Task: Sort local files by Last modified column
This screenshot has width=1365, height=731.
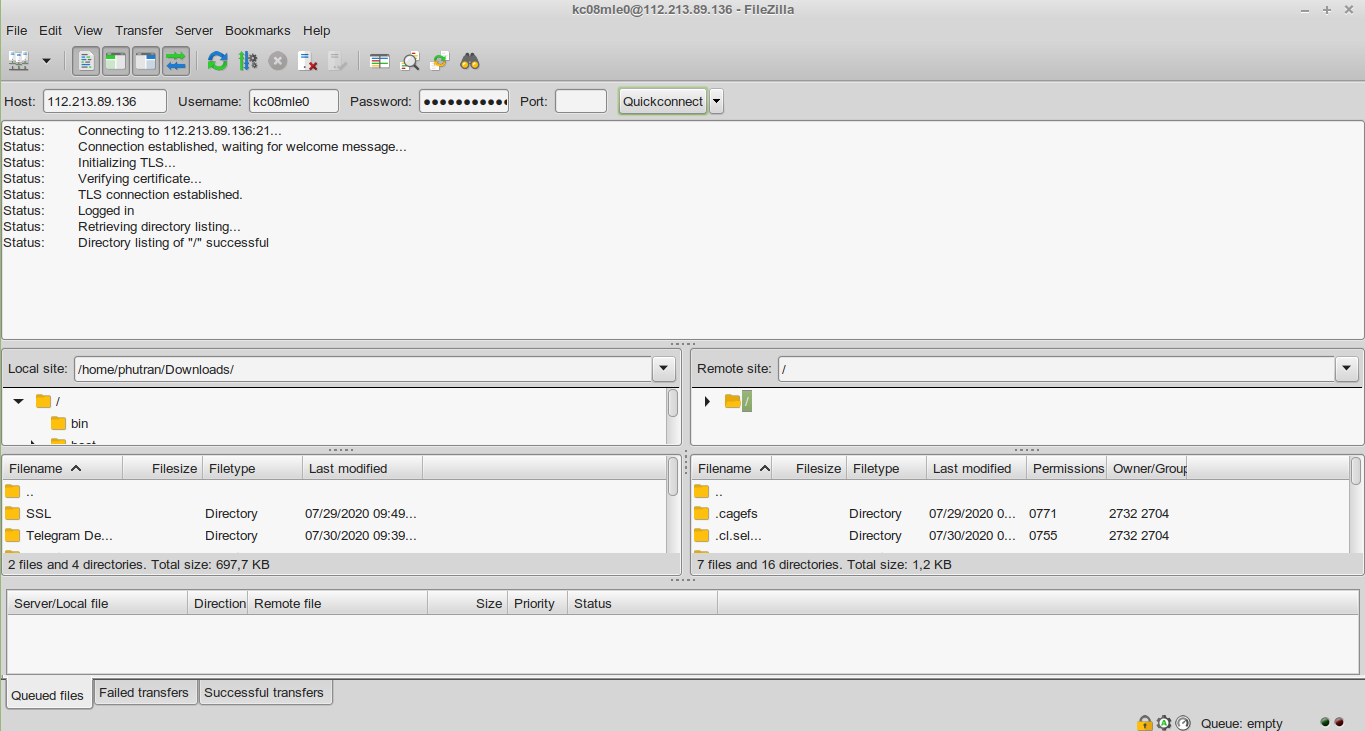Action: 363,468
